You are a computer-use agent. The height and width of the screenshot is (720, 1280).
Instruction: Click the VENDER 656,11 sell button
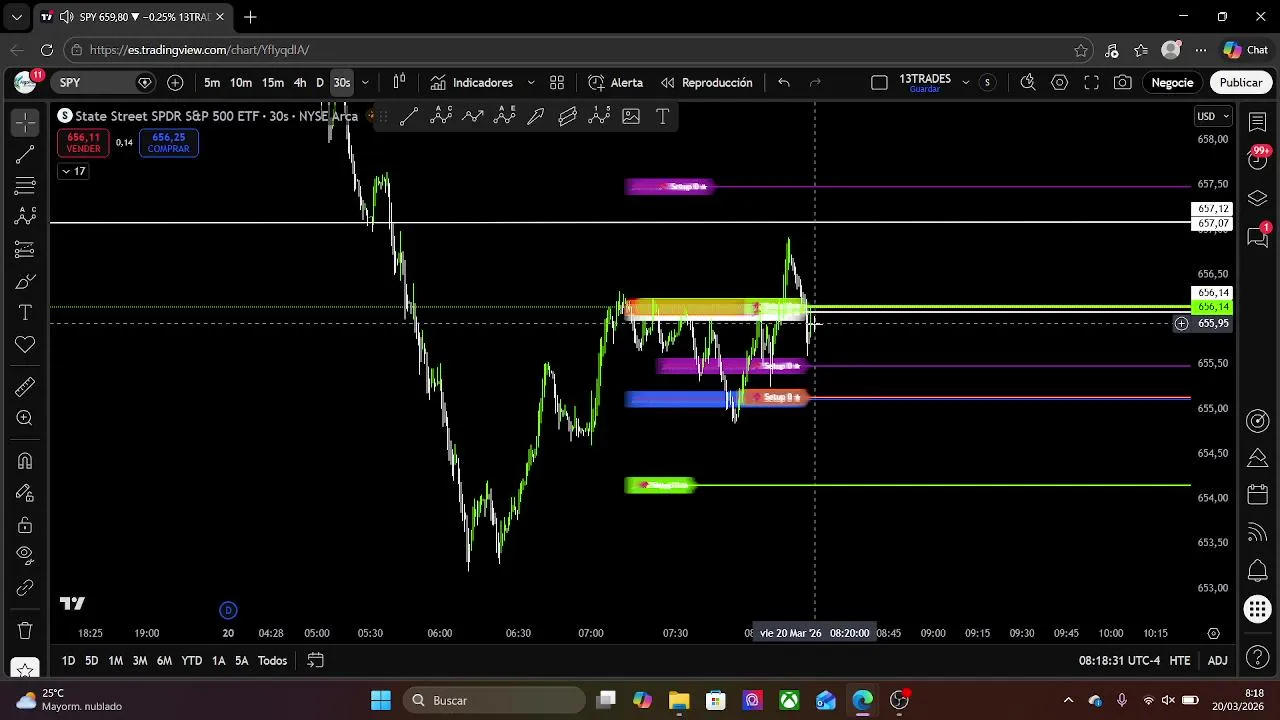pos(84,143)
